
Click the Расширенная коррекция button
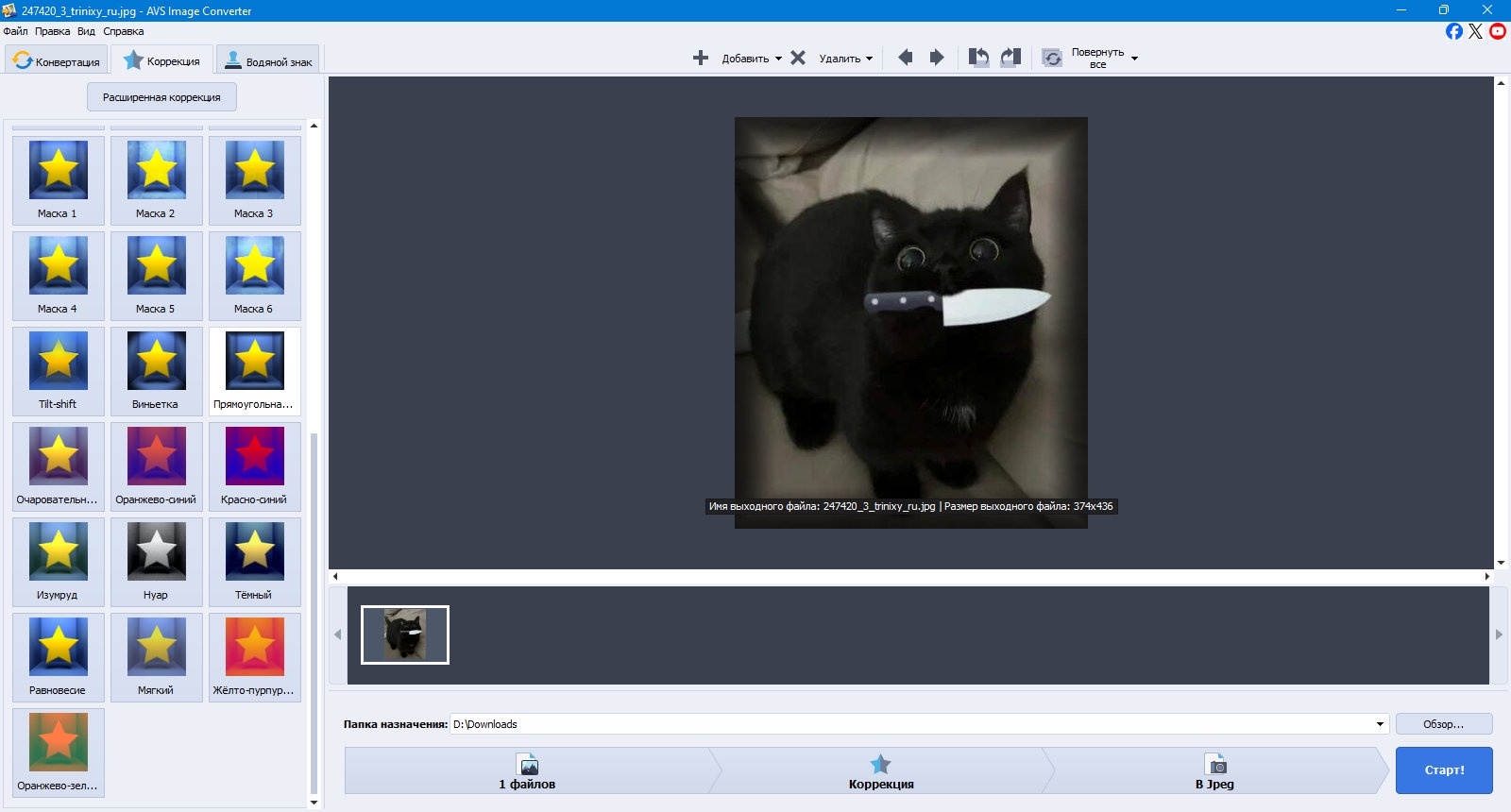(x=161, y=97)
